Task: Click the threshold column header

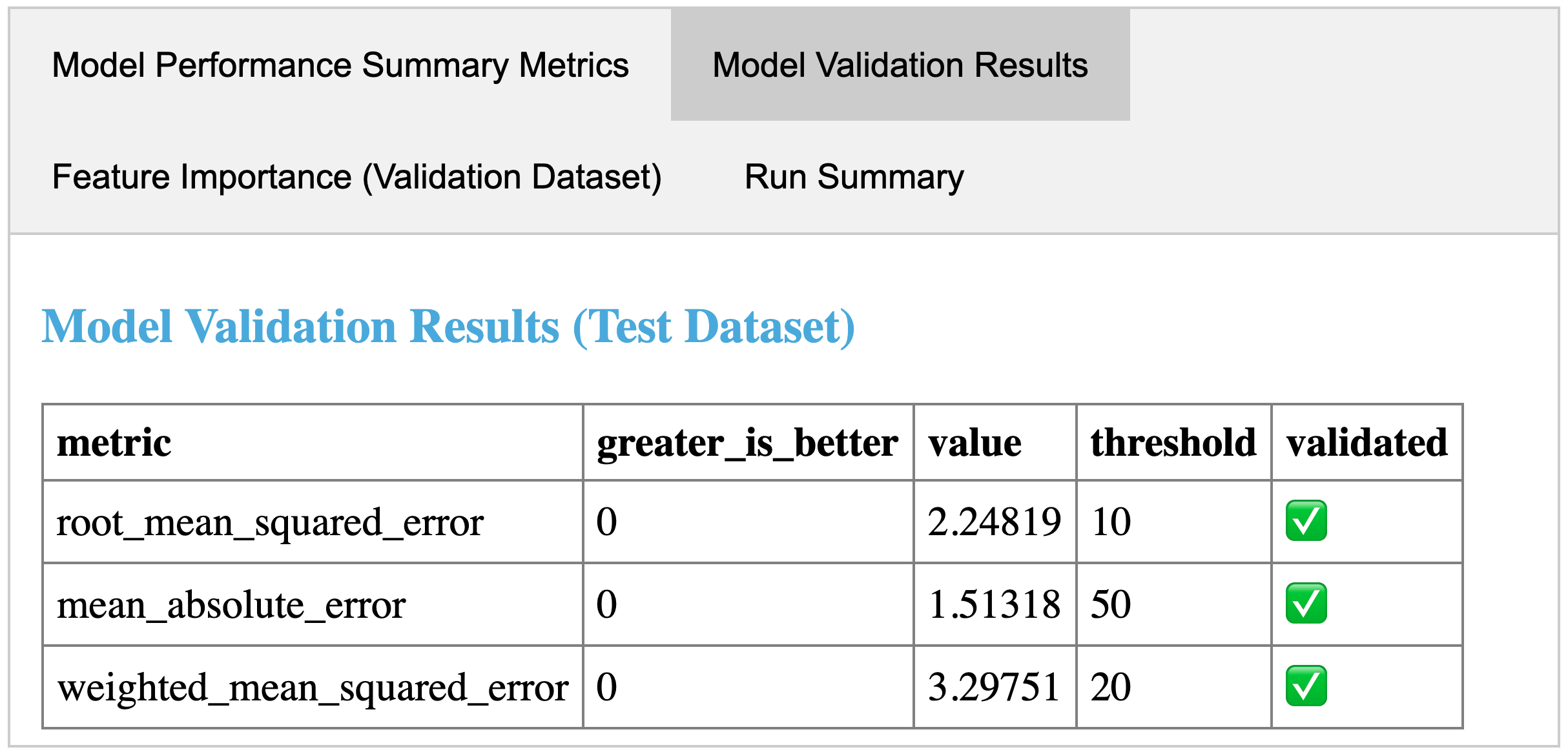Action: (x=1173, y=443)
